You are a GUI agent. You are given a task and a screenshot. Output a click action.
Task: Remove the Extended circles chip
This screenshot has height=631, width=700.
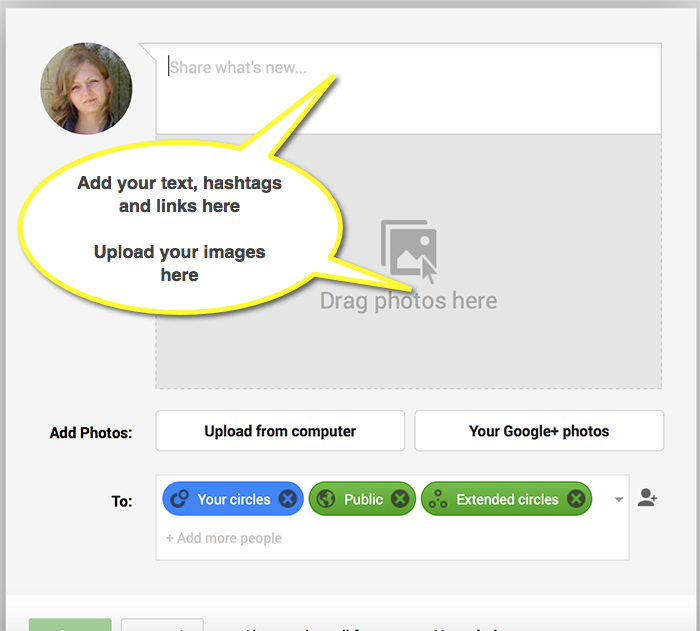point(576,499)
